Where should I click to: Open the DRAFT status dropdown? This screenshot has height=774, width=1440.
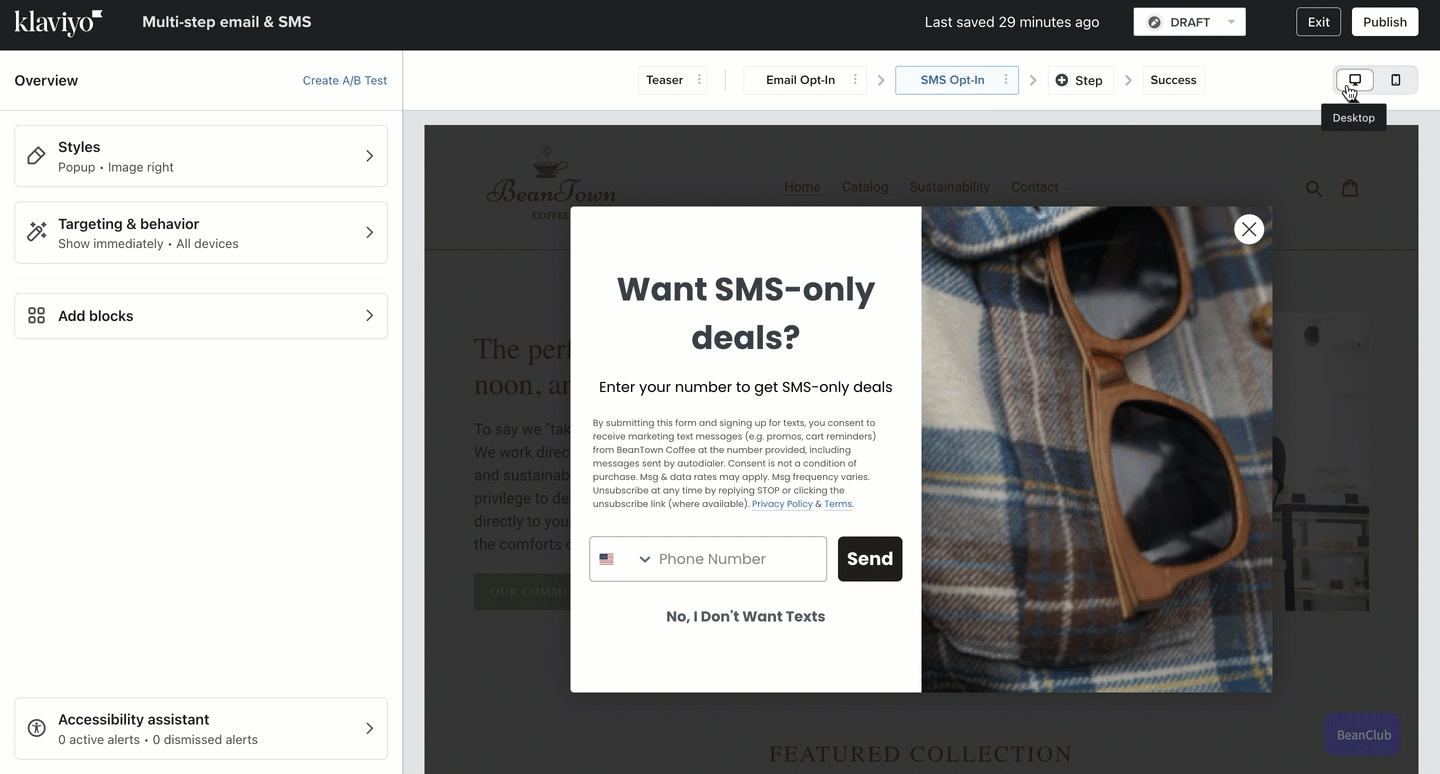(x=1189, y=22)
